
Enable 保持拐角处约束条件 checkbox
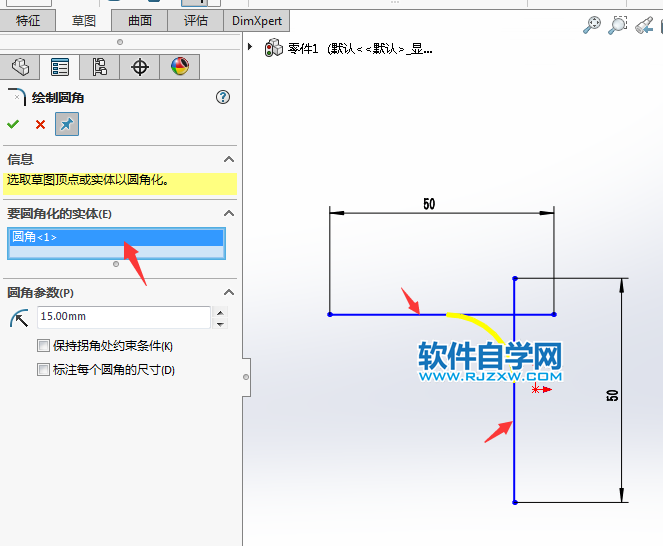point(43,346)
